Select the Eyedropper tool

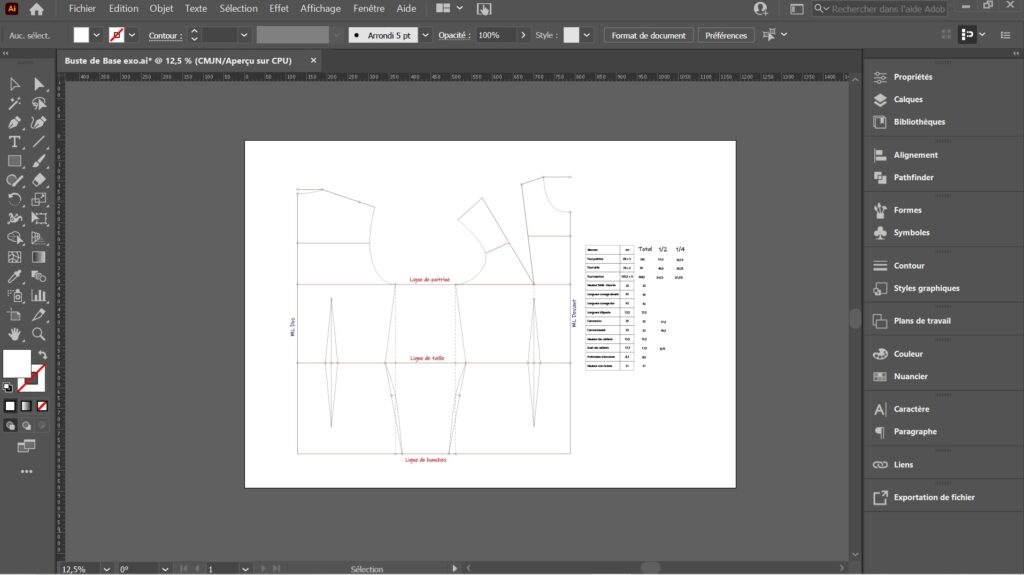pyautogui.click(x=15, y=276)
